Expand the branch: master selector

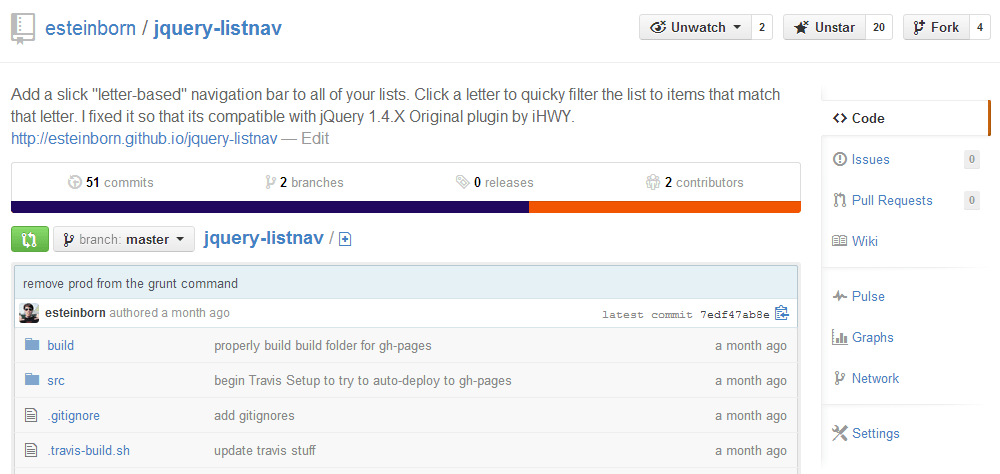pos(124,239)
